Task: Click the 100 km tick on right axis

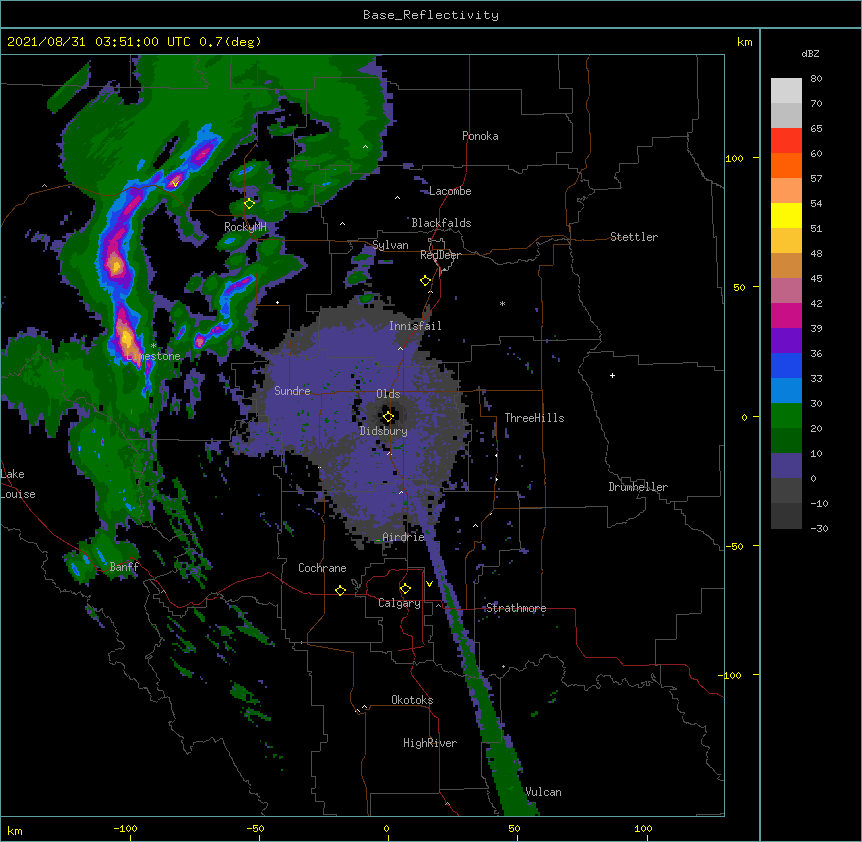Action: pyautogui.click(x=734, y=158)
